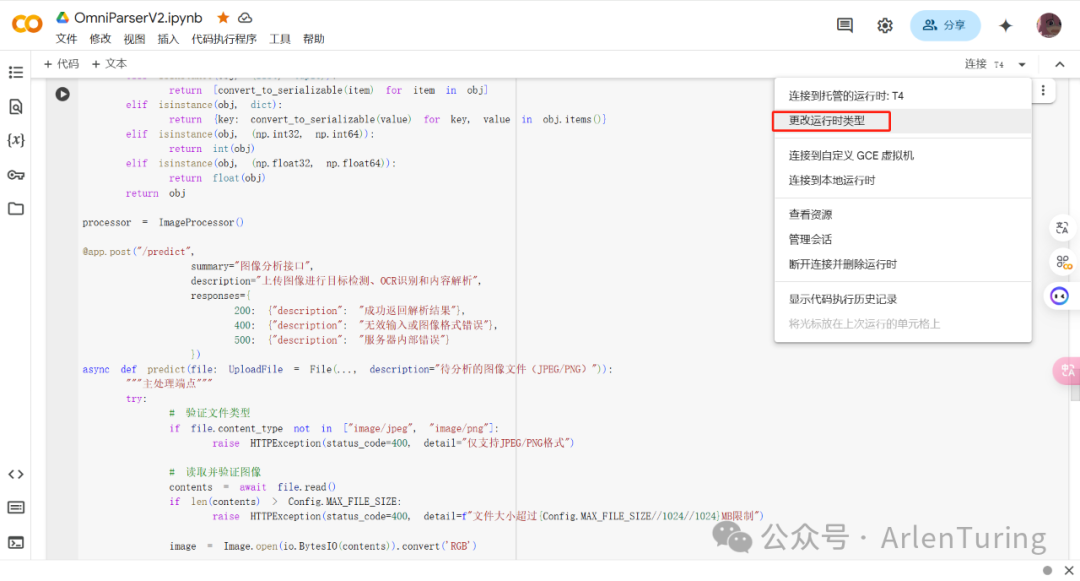Click the vertical scrollbar thumb at right
This screenshot has height=581, width=1080.
1075,393
